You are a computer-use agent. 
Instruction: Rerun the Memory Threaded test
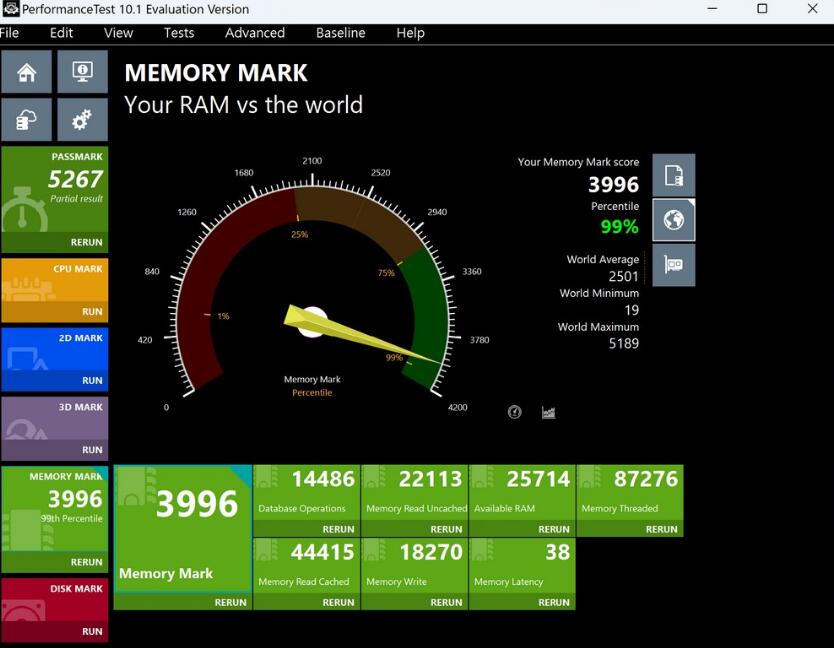click(x=661, y=529)
